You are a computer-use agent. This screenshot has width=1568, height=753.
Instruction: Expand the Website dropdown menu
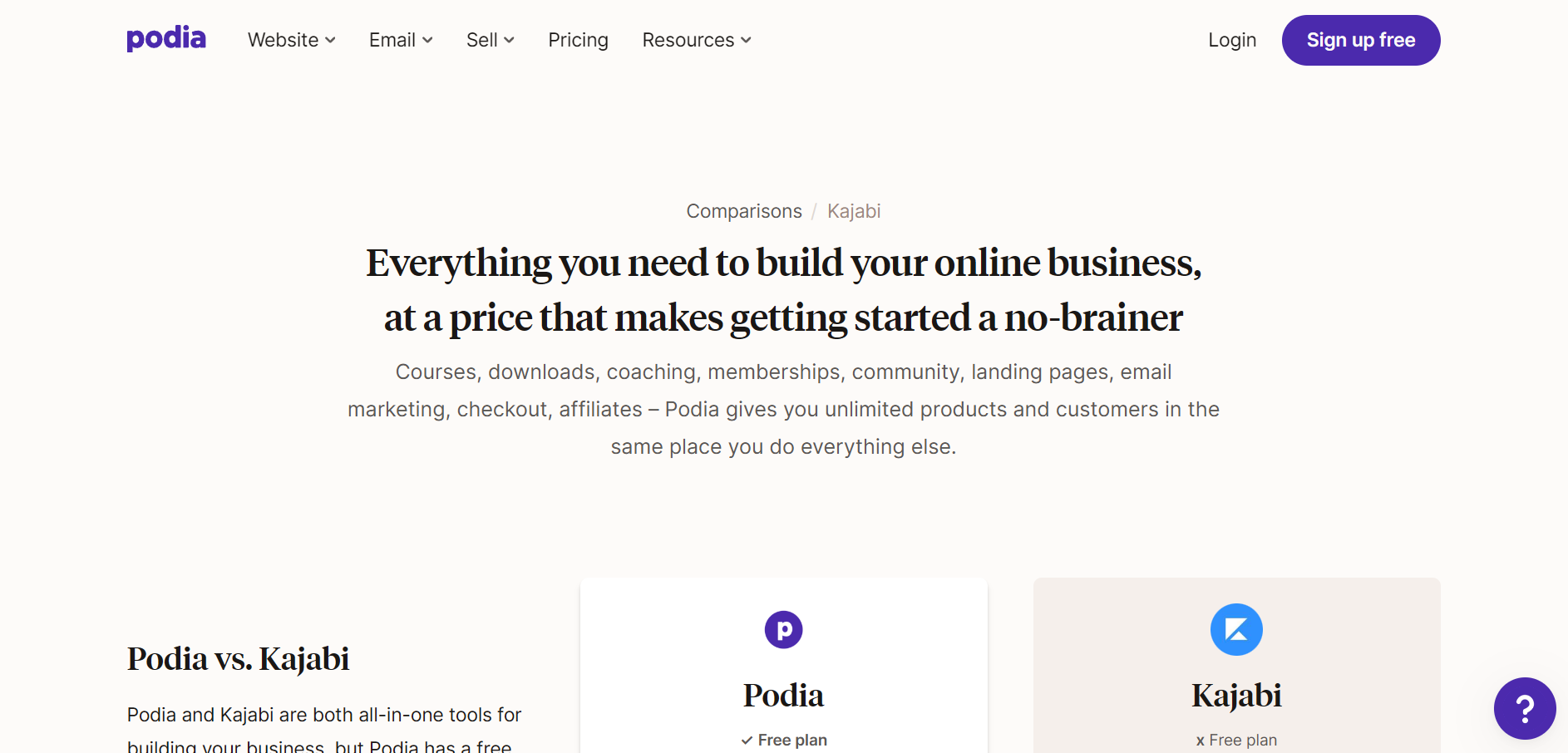pyautogui.click(x=292, y=40)
